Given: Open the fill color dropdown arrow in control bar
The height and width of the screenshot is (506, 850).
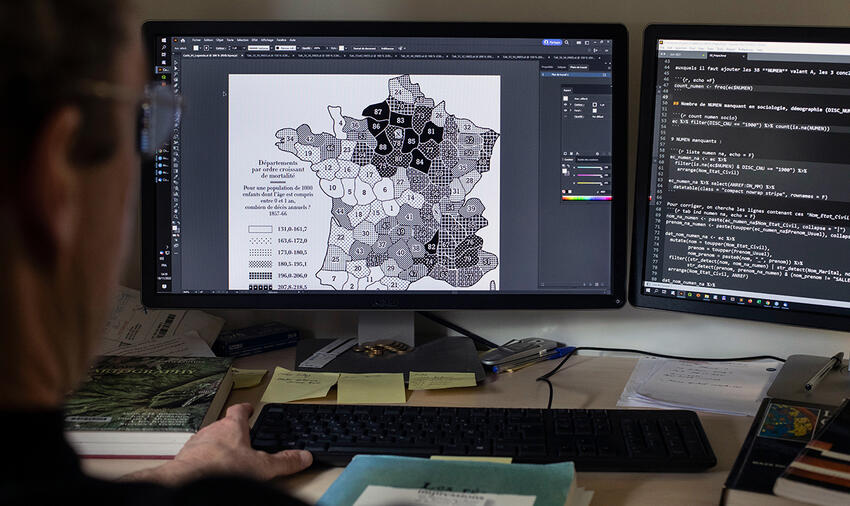Looking at the screenshot, I should pyautogui.click(x=200, y=48).
